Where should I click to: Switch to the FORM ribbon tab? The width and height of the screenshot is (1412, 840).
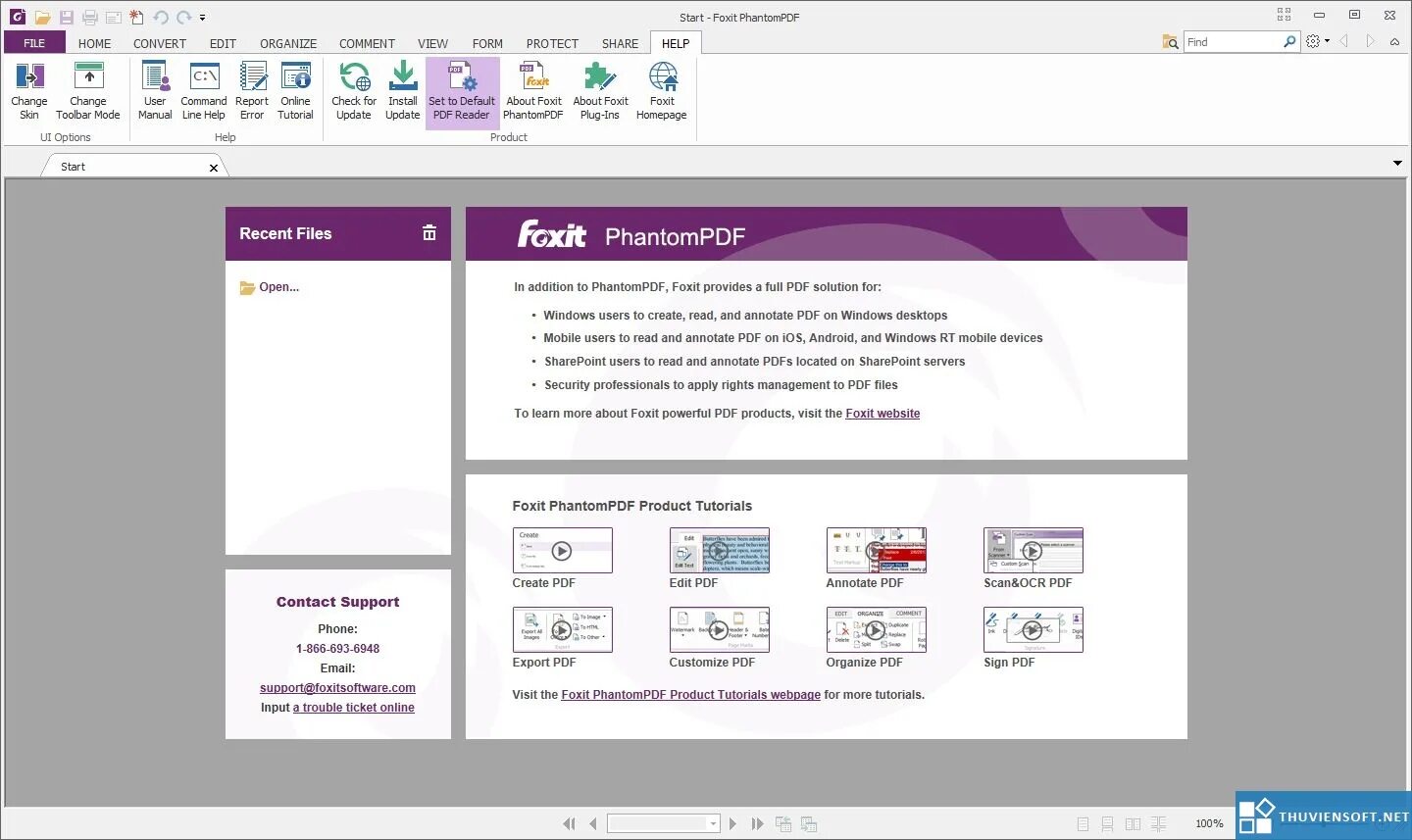pos(487,43)
